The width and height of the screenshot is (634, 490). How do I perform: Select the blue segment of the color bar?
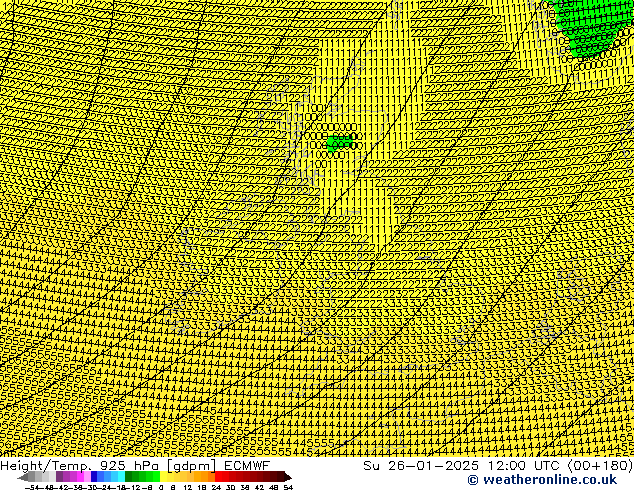[100, 477]
